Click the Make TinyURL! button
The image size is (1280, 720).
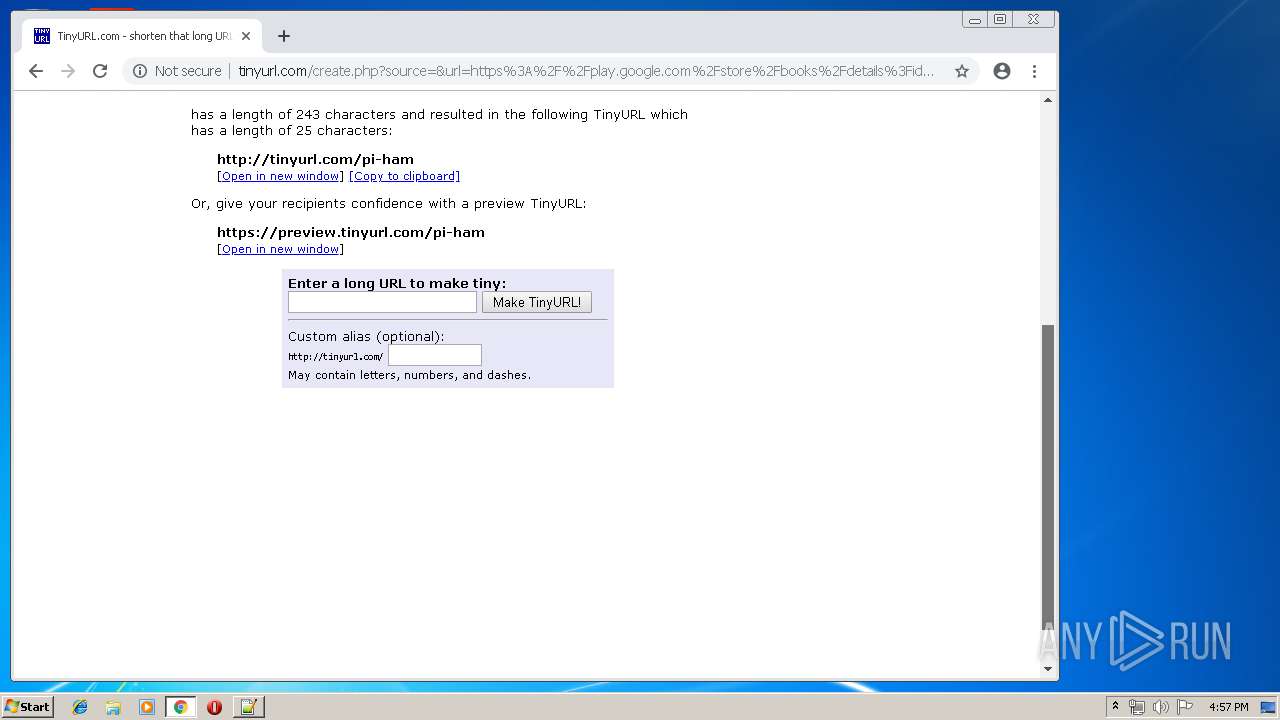click(537, 302)
